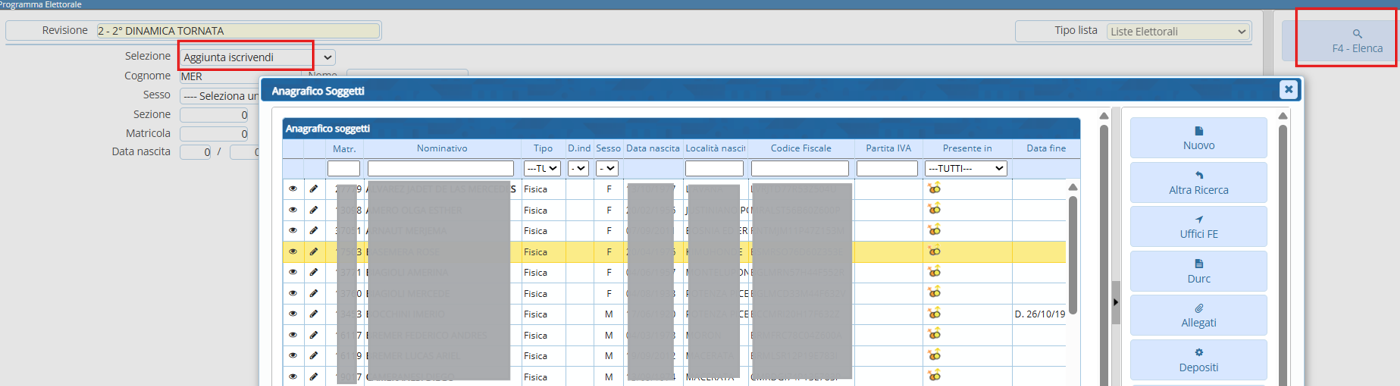
Task: Click the eye icon on the row ending D. 26/10/19
Action: click(293, 314)
